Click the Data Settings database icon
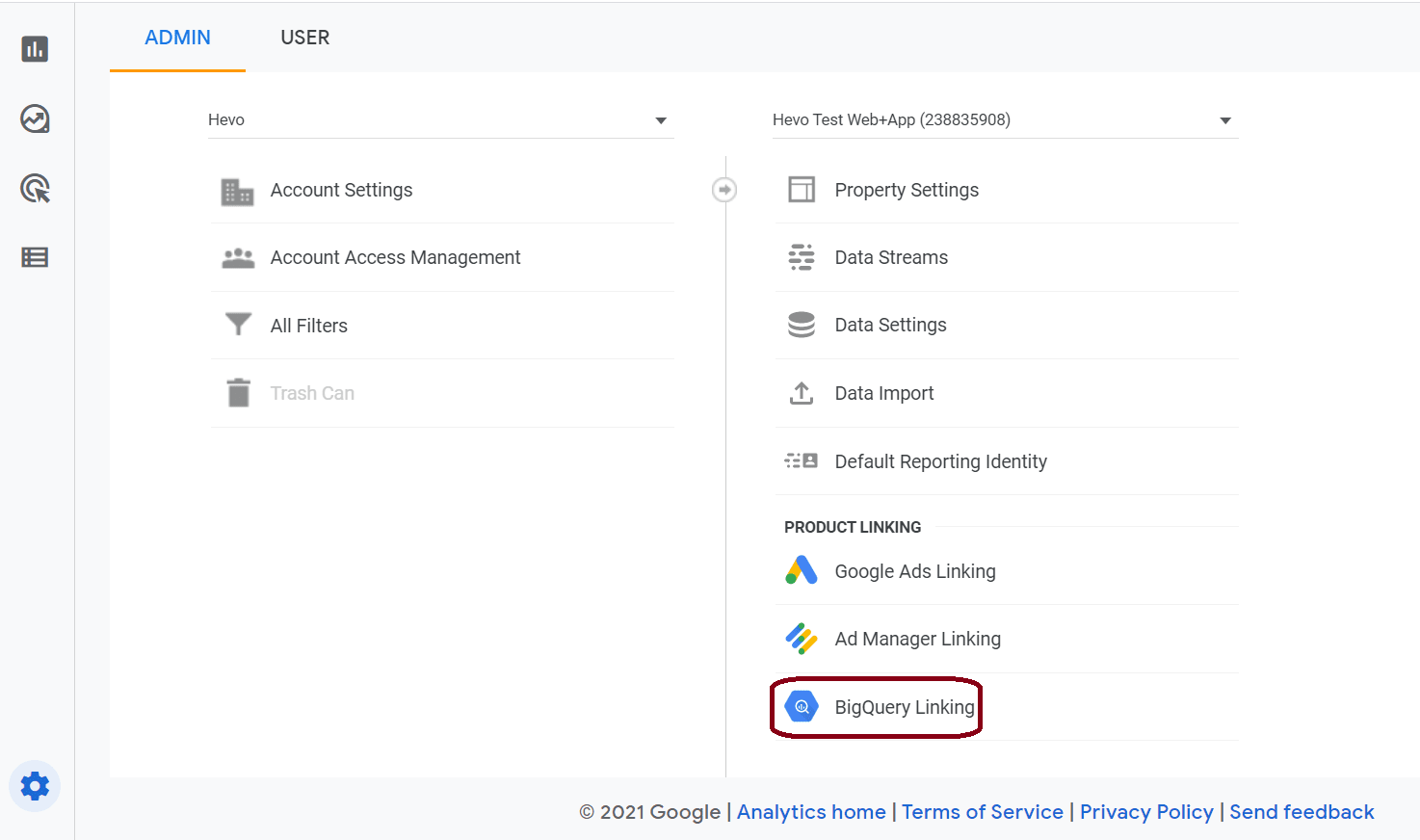 click(802, 325)
